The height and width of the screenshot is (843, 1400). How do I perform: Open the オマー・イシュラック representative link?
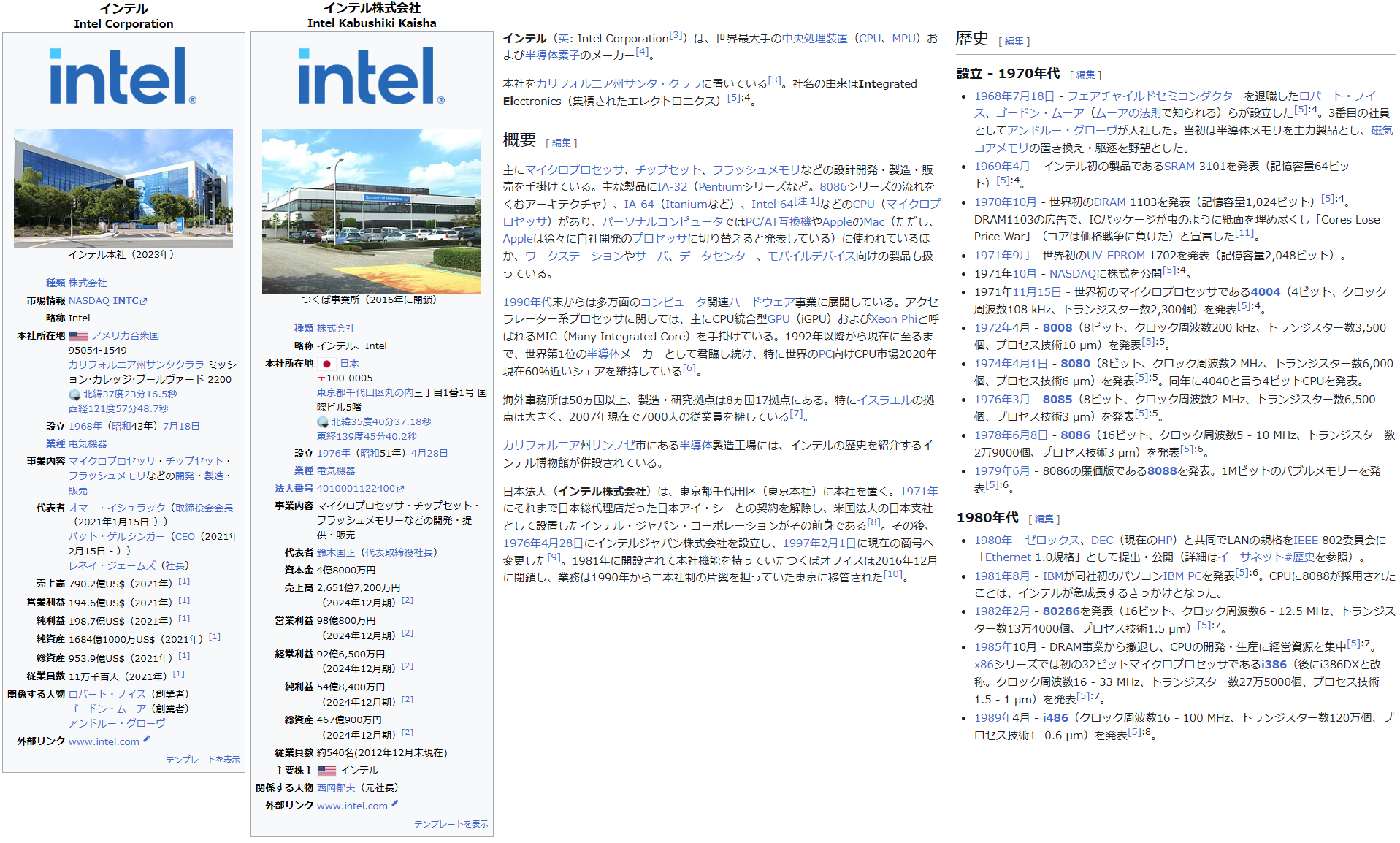(x=117, y=508)
